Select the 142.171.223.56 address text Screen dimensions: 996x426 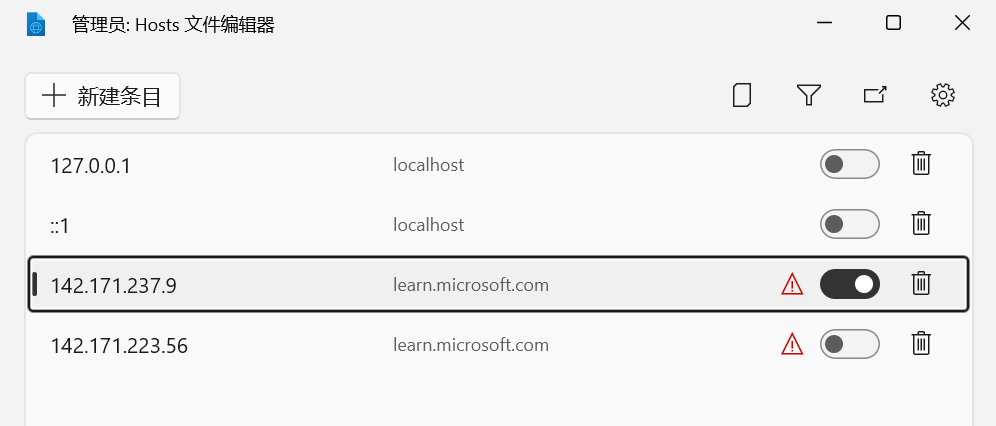pos(119,346)
